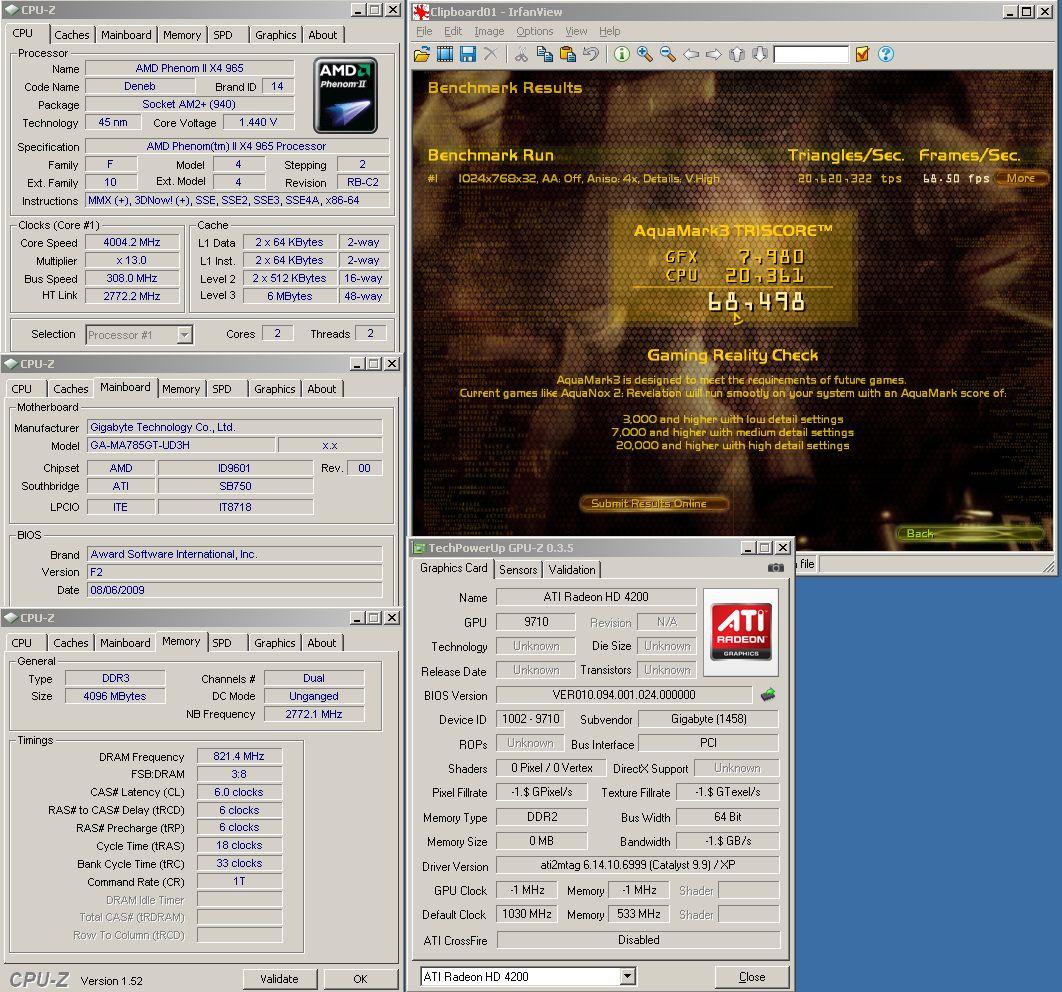The image size is (1062, 992).
Task: Click the Core Speed value 4004.2 MHz
Action: [x=132, y=242]
